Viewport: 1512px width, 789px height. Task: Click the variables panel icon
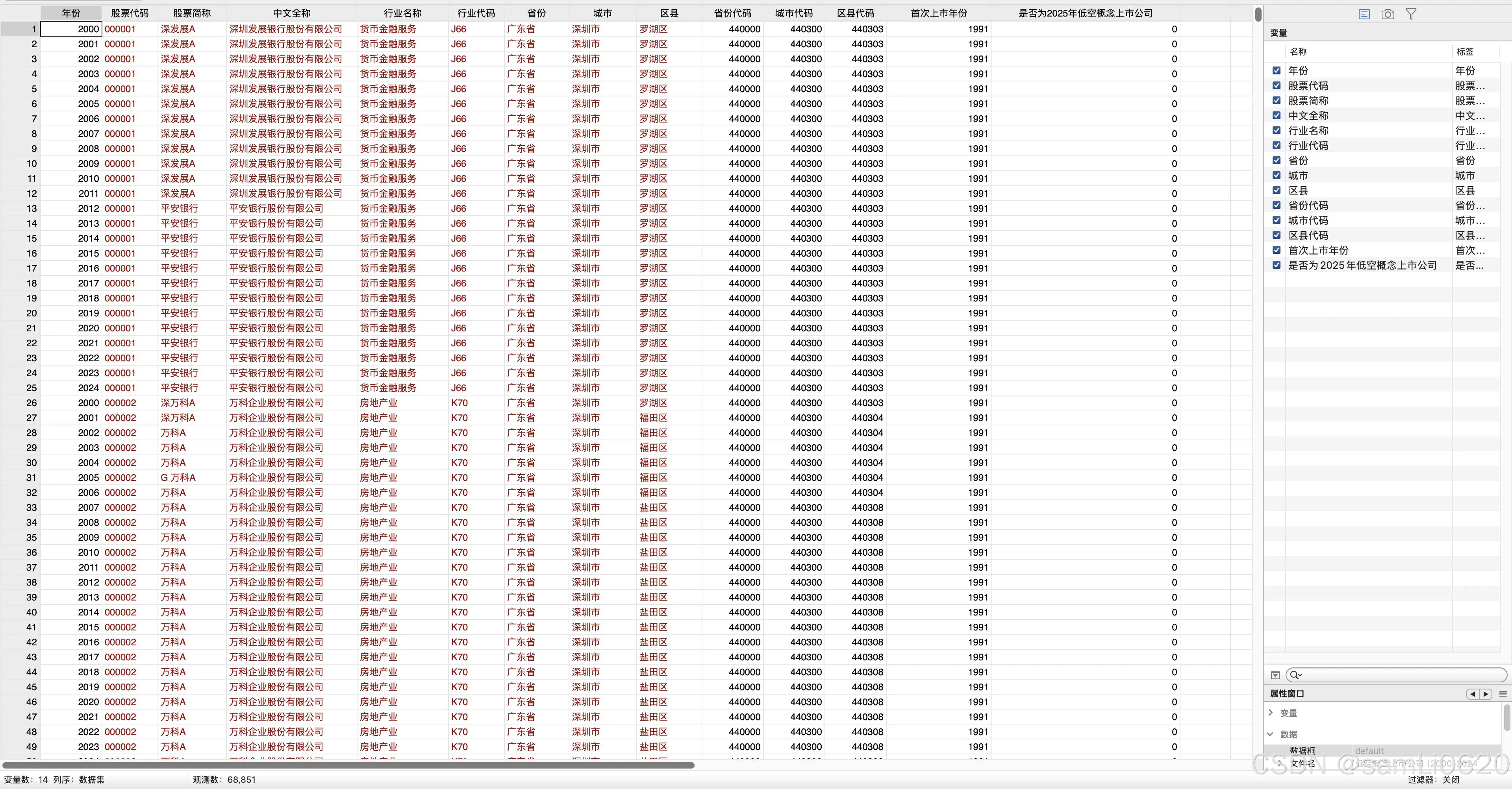coord(1364,13)
